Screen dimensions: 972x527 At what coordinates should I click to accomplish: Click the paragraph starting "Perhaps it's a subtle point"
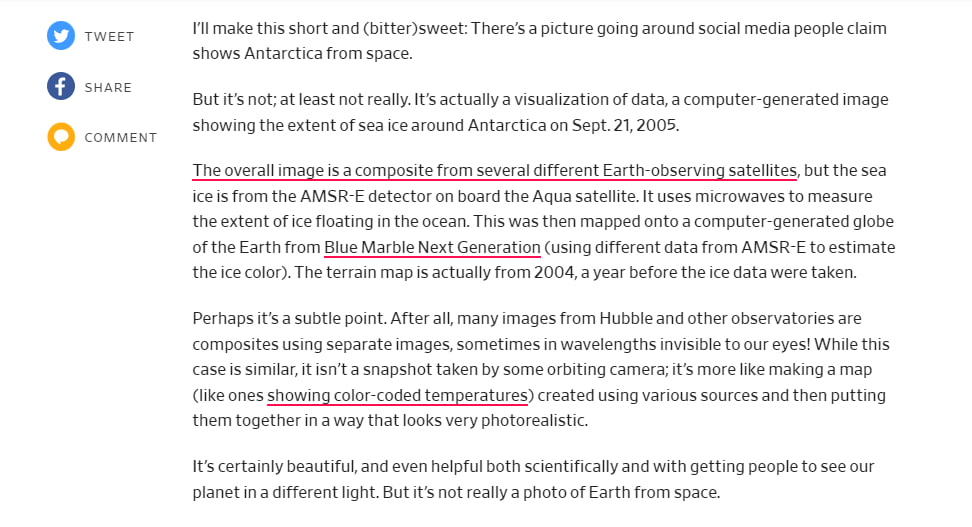tap(541, 370)
